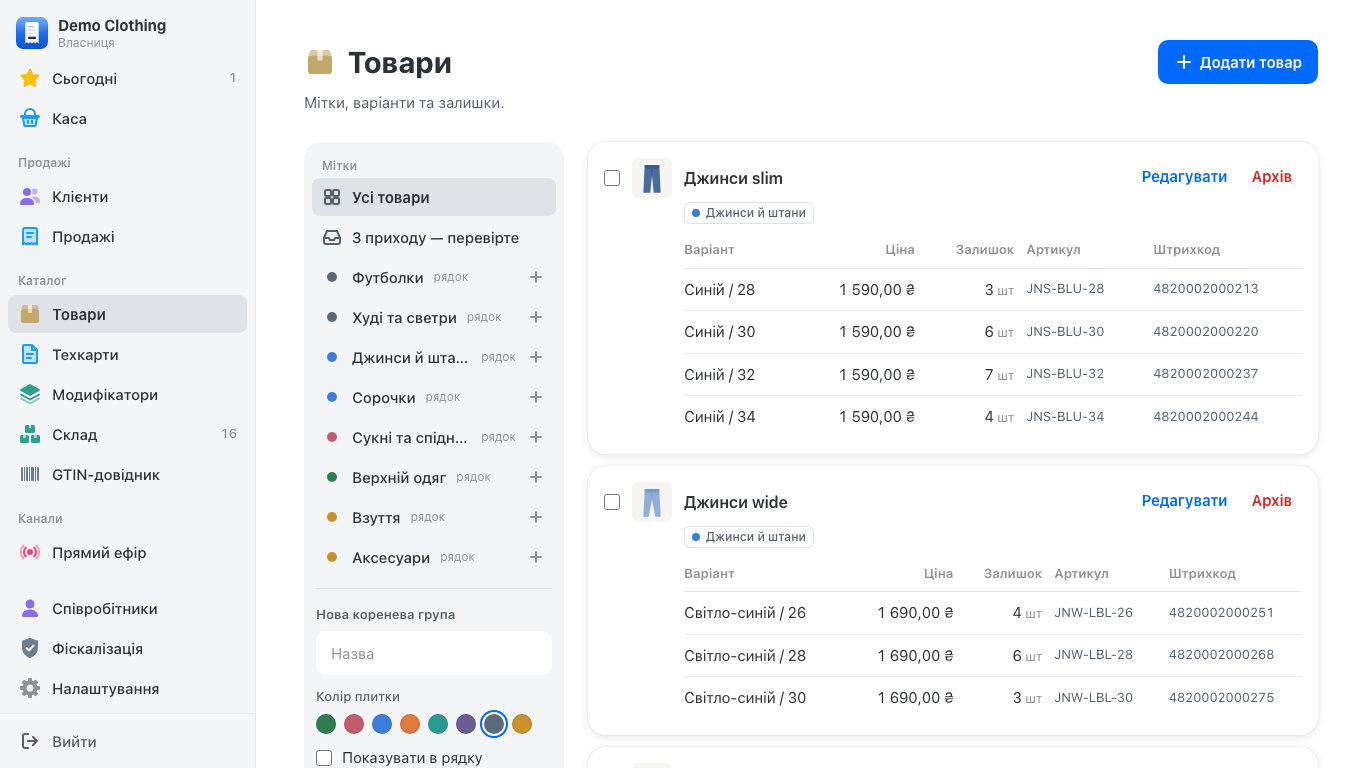Enable the Показувати в рядку checkbox
This screenshot has height=768, width=1366.
[x=324, y=758]
